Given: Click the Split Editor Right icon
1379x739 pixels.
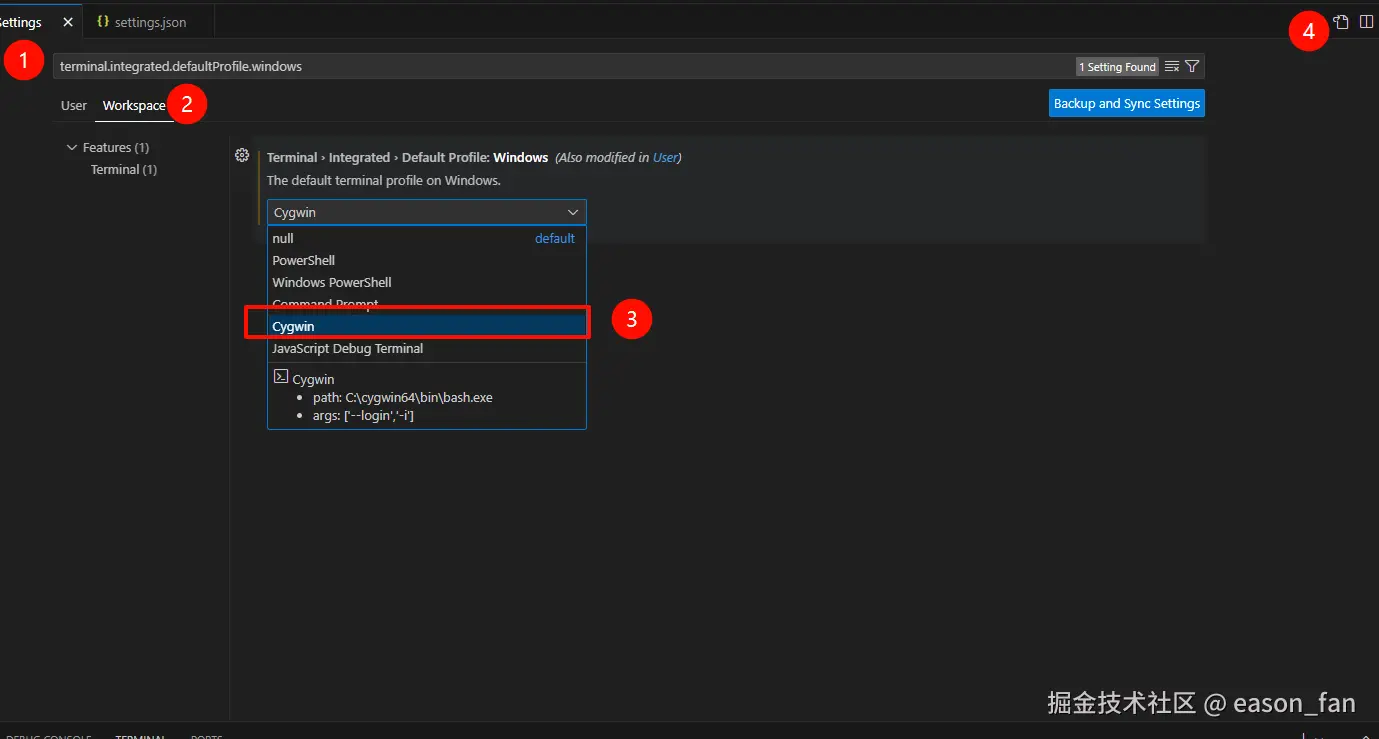Looking at the screenshot, I should [x=1366, y=22].
